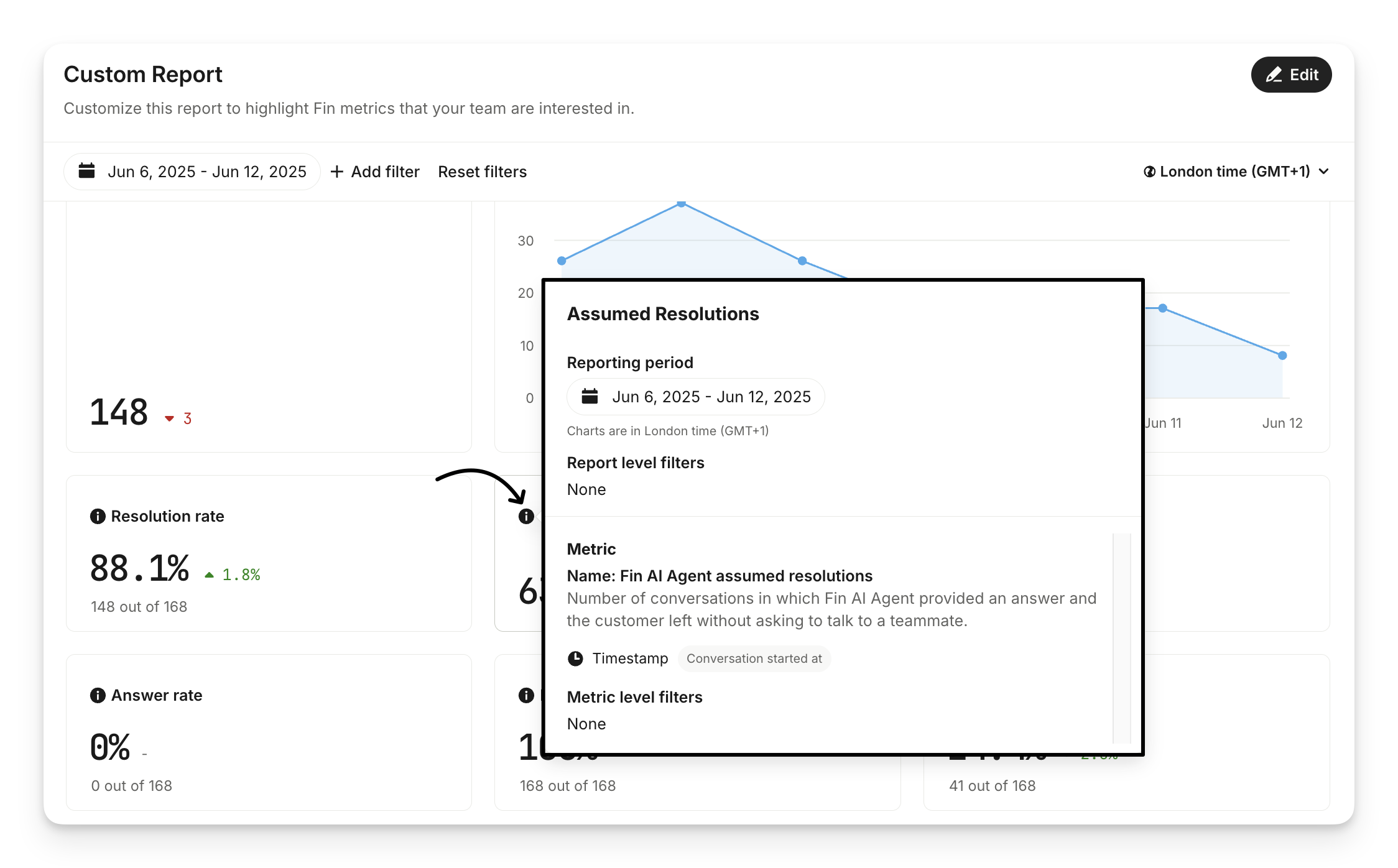The image size is (1398, 868).
Task: Click the calendar icon in top filter bar
Action: coord(87,171)
